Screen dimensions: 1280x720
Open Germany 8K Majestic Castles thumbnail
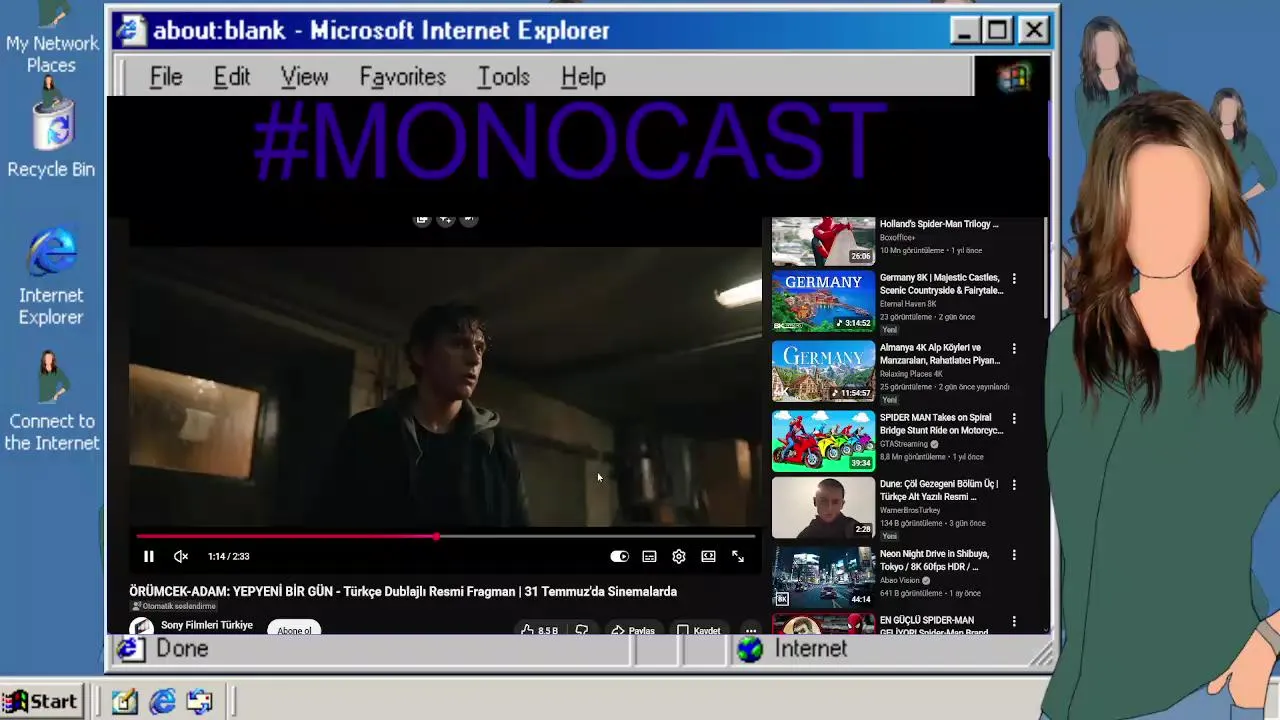(x=823, y=301)
